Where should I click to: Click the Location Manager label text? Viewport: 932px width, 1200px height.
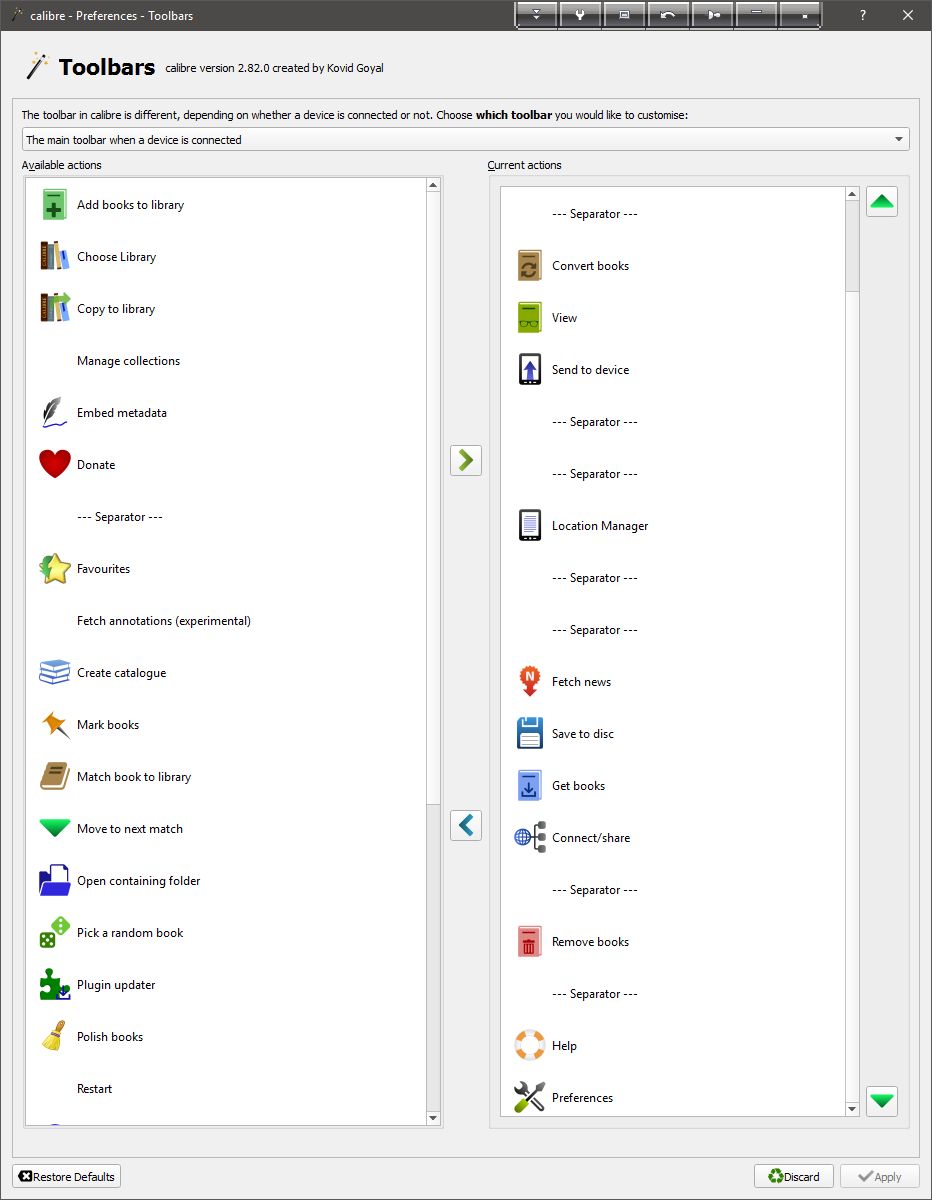click(600, 526)
